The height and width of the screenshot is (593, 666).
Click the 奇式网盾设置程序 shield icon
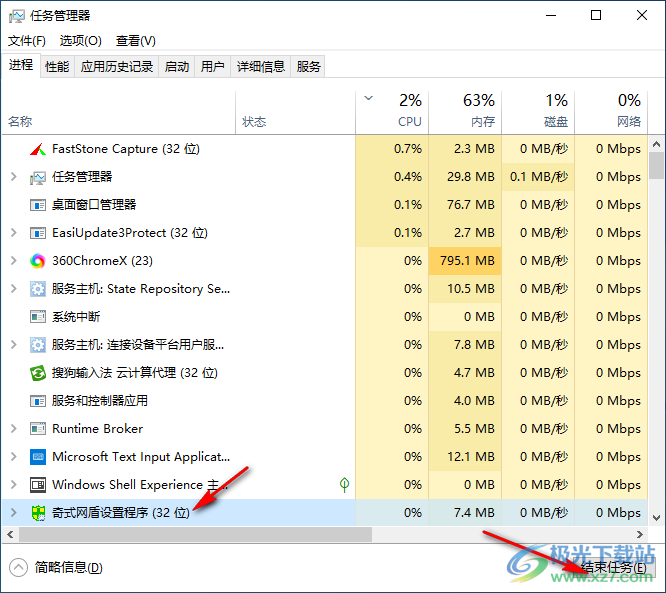(38, 513)
